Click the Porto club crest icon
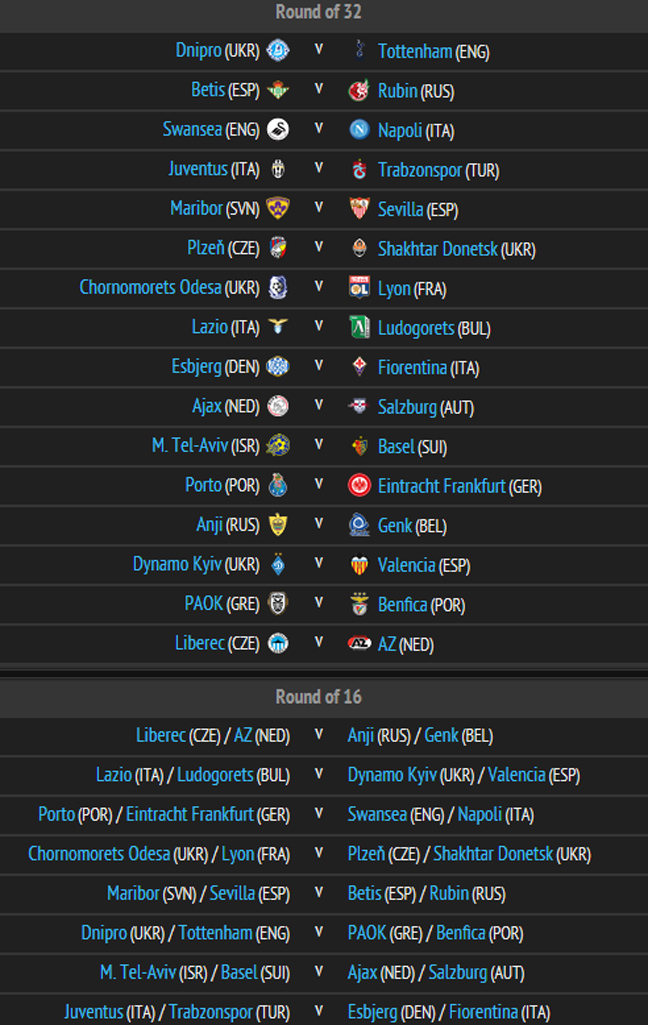 277,485
